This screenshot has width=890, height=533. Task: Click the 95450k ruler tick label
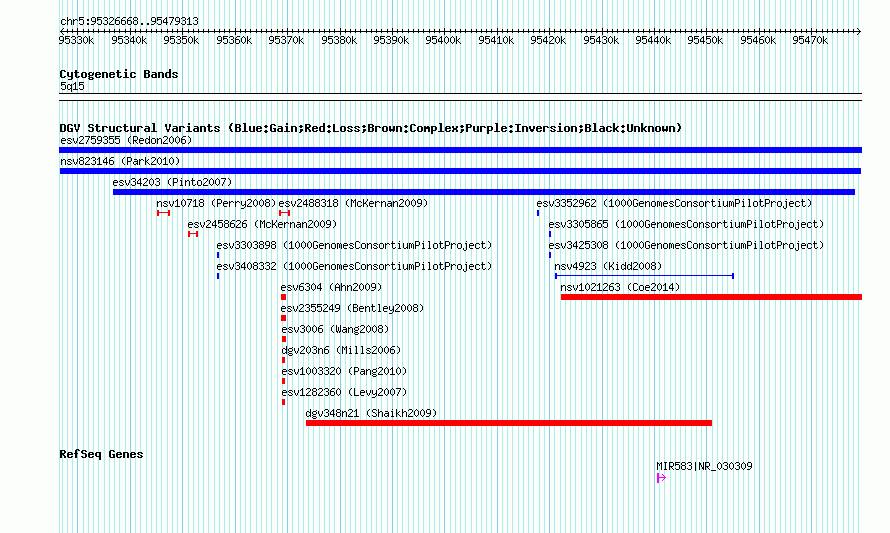tap(706, 40)
